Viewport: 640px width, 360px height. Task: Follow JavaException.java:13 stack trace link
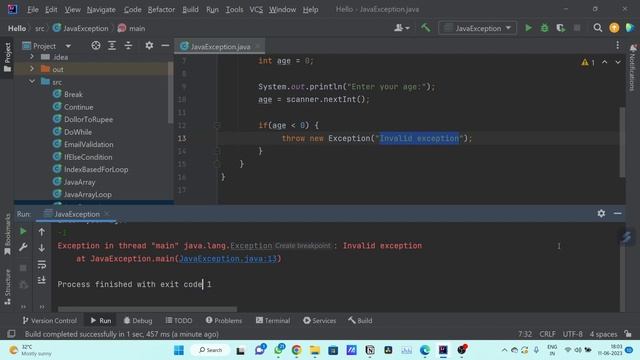(x=228, y=259)
